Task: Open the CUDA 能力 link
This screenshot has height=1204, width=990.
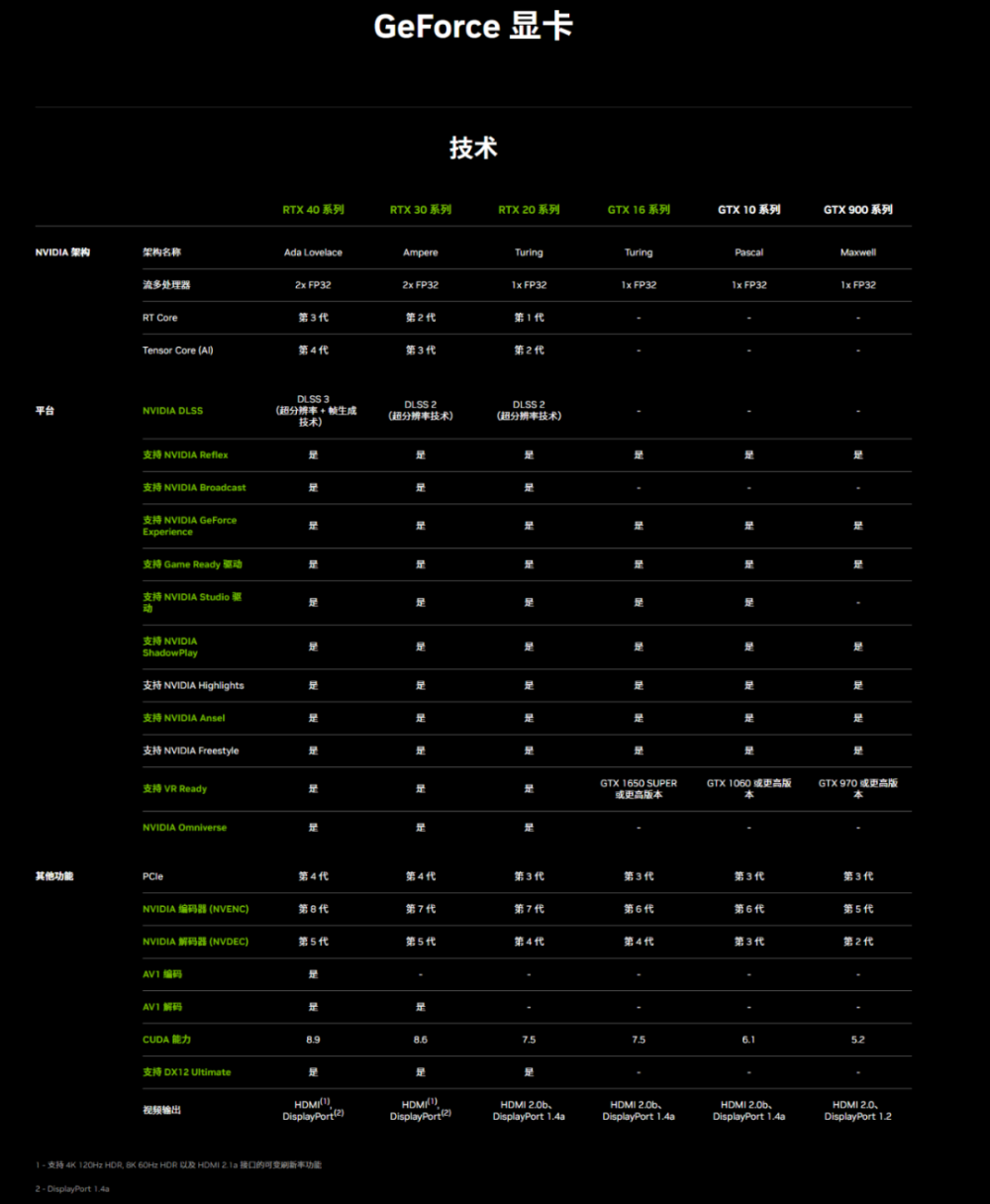Action: point(166,1040)
